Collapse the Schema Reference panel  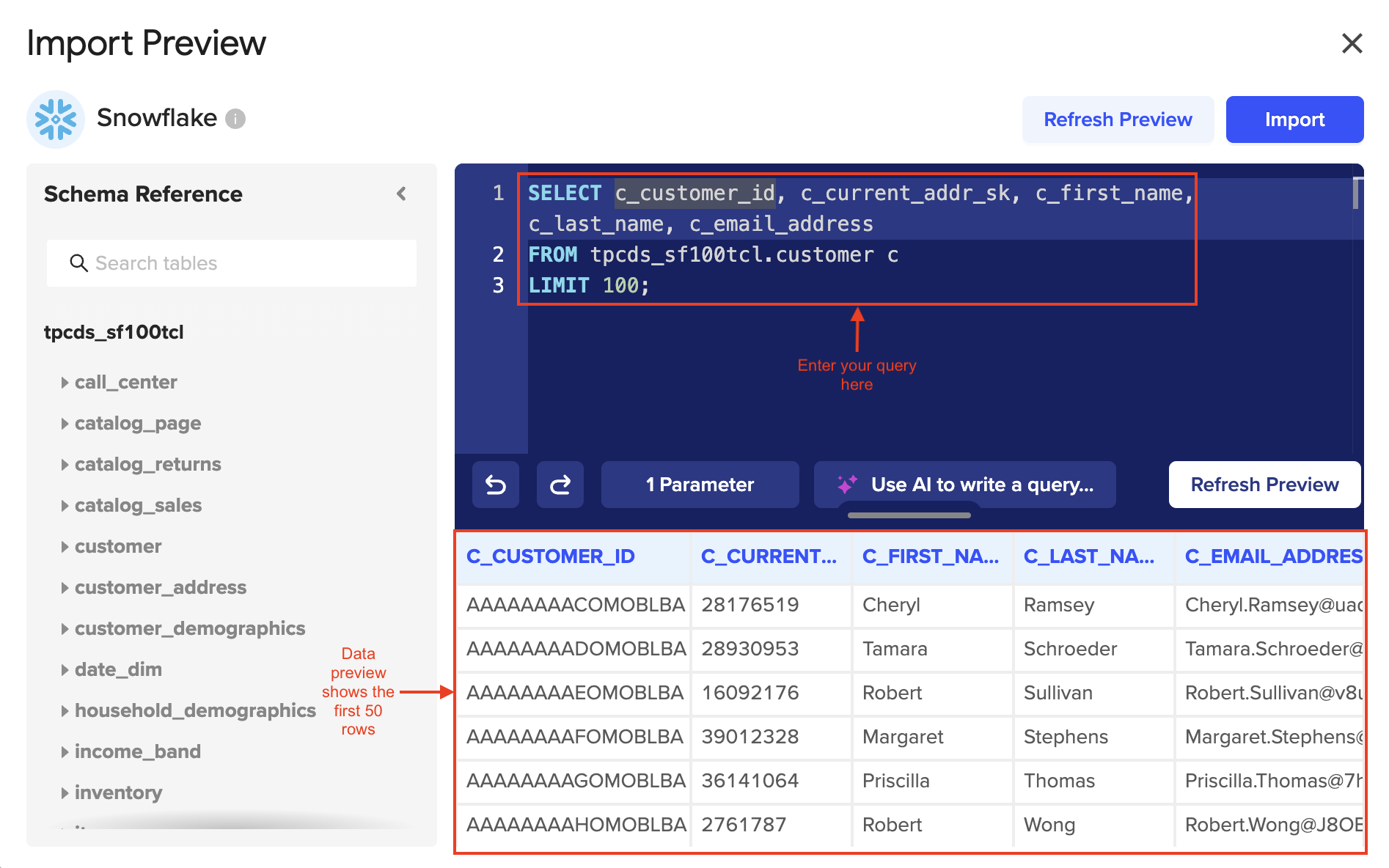tap(401, 194)
